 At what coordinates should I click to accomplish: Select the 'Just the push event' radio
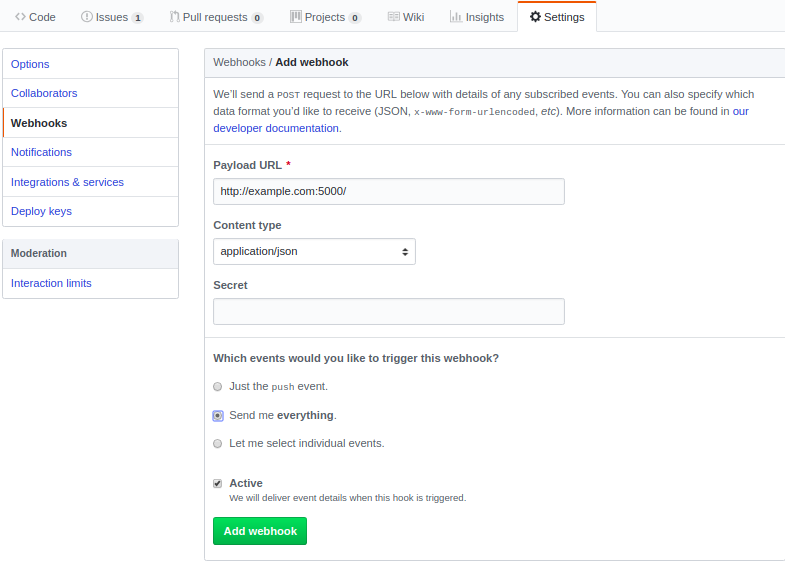(x=218, y=386)
